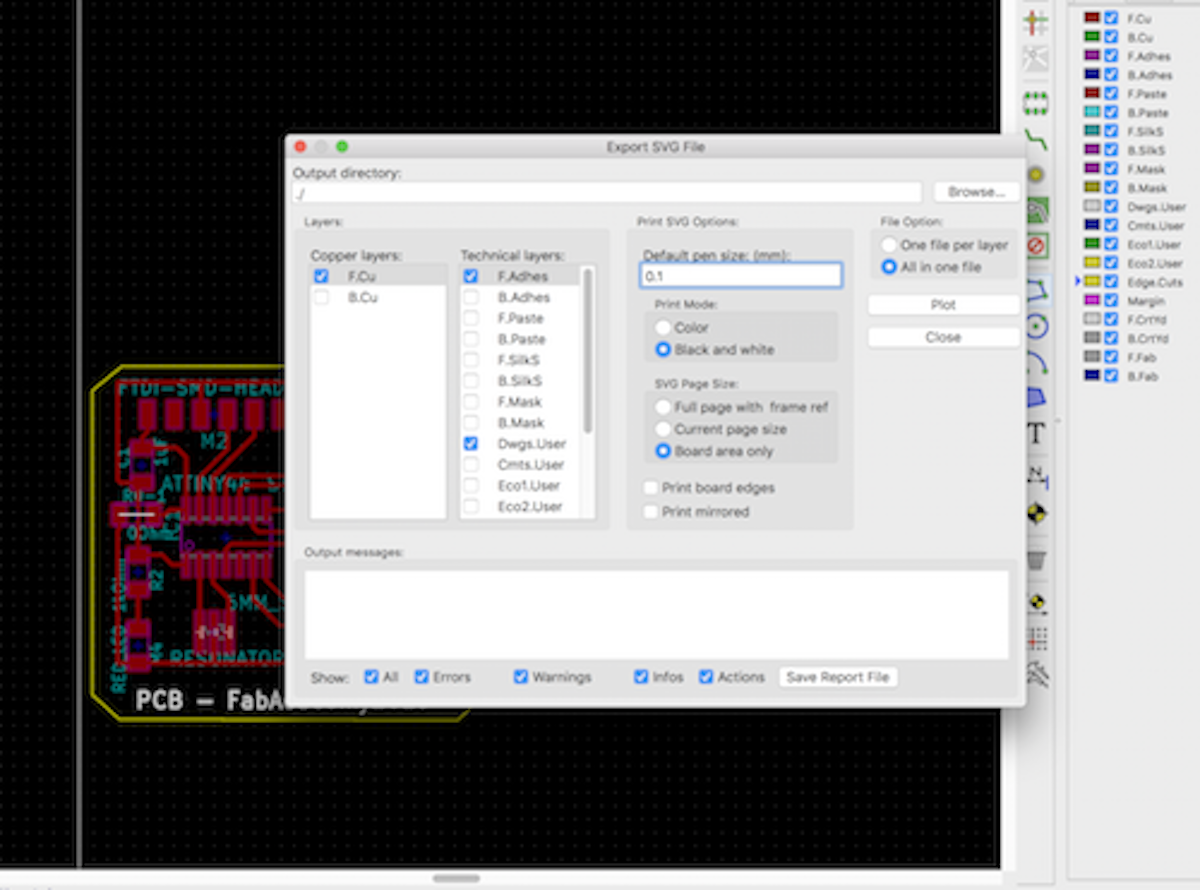
Task: Edit the Output directory field
Action: click(607, 193)
